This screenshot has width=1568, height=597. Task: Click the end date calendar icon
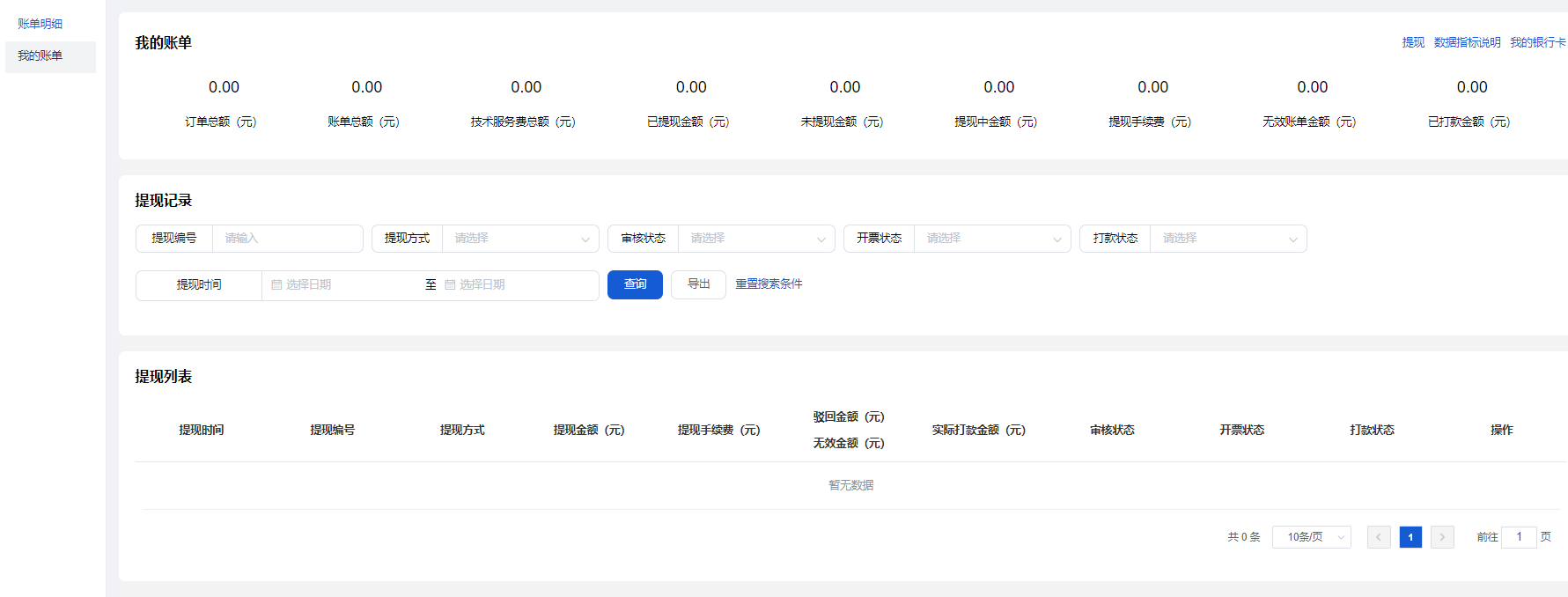pos(450,285)
